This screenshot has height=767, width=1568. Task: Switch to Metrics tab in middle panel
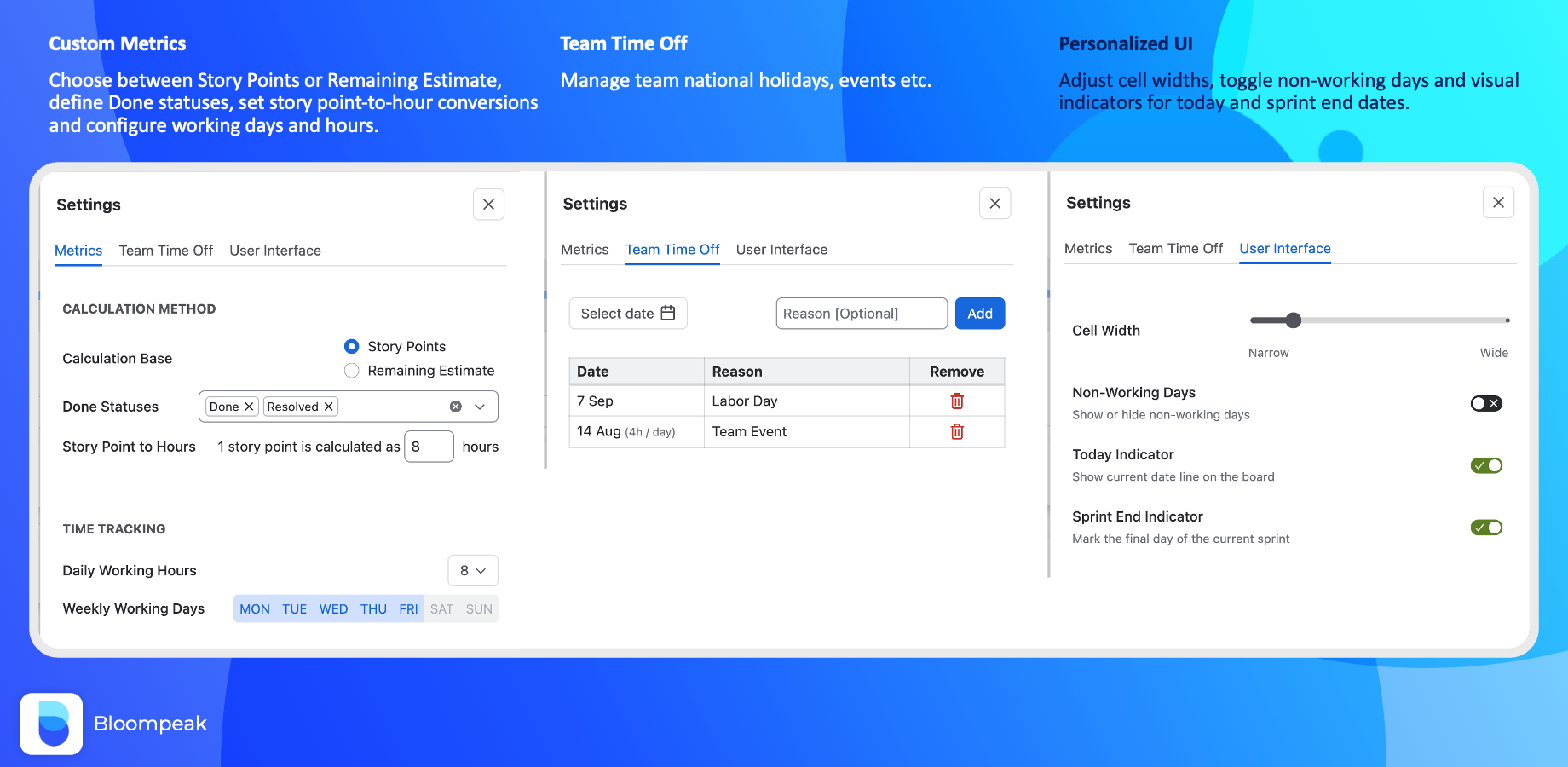tap(585, 250)
